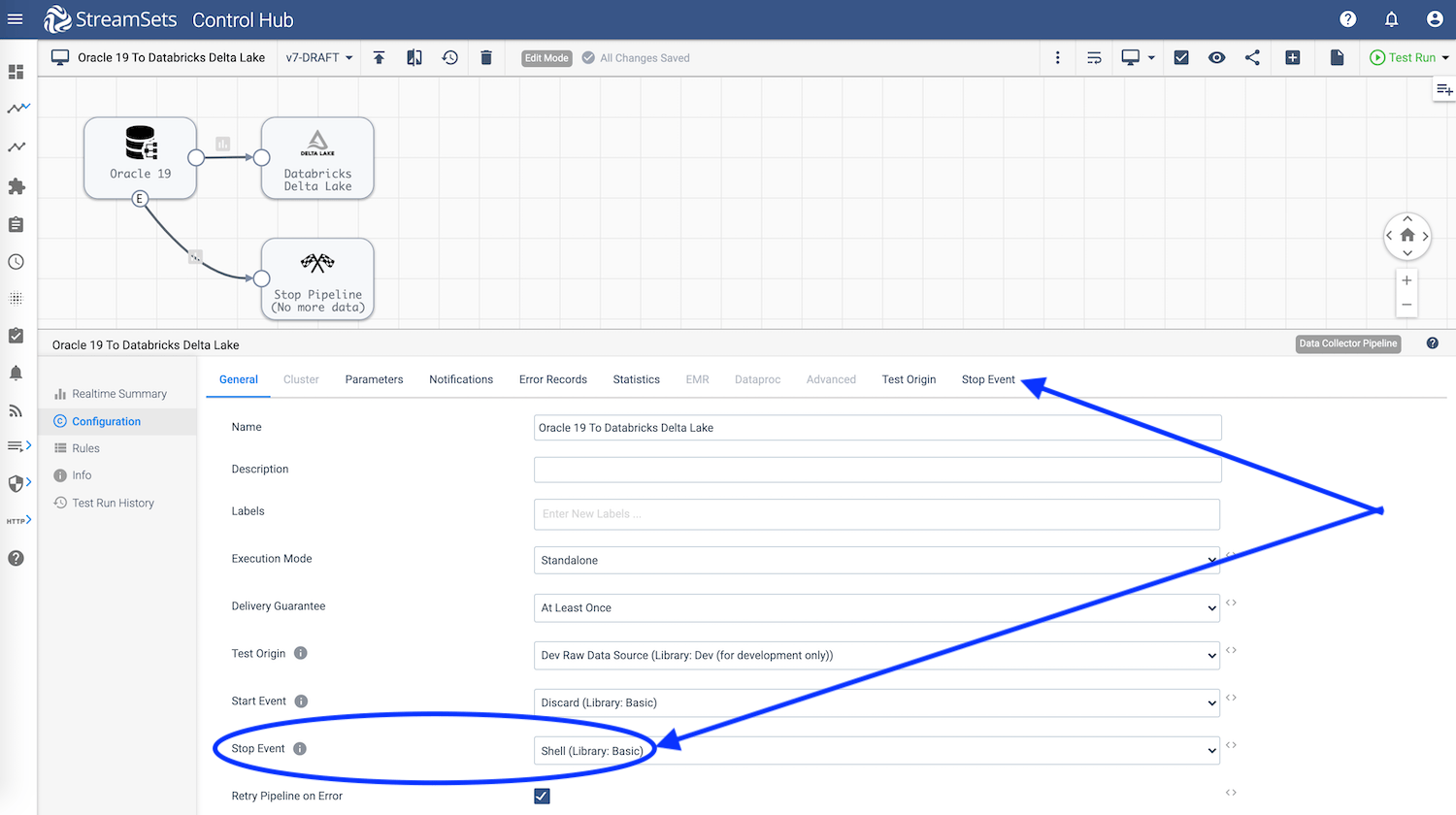Image resolution: width=1456 pixels, height=815 pixels.
Task: Delete pipeline using the trash icon
Action: coord(486,58)
